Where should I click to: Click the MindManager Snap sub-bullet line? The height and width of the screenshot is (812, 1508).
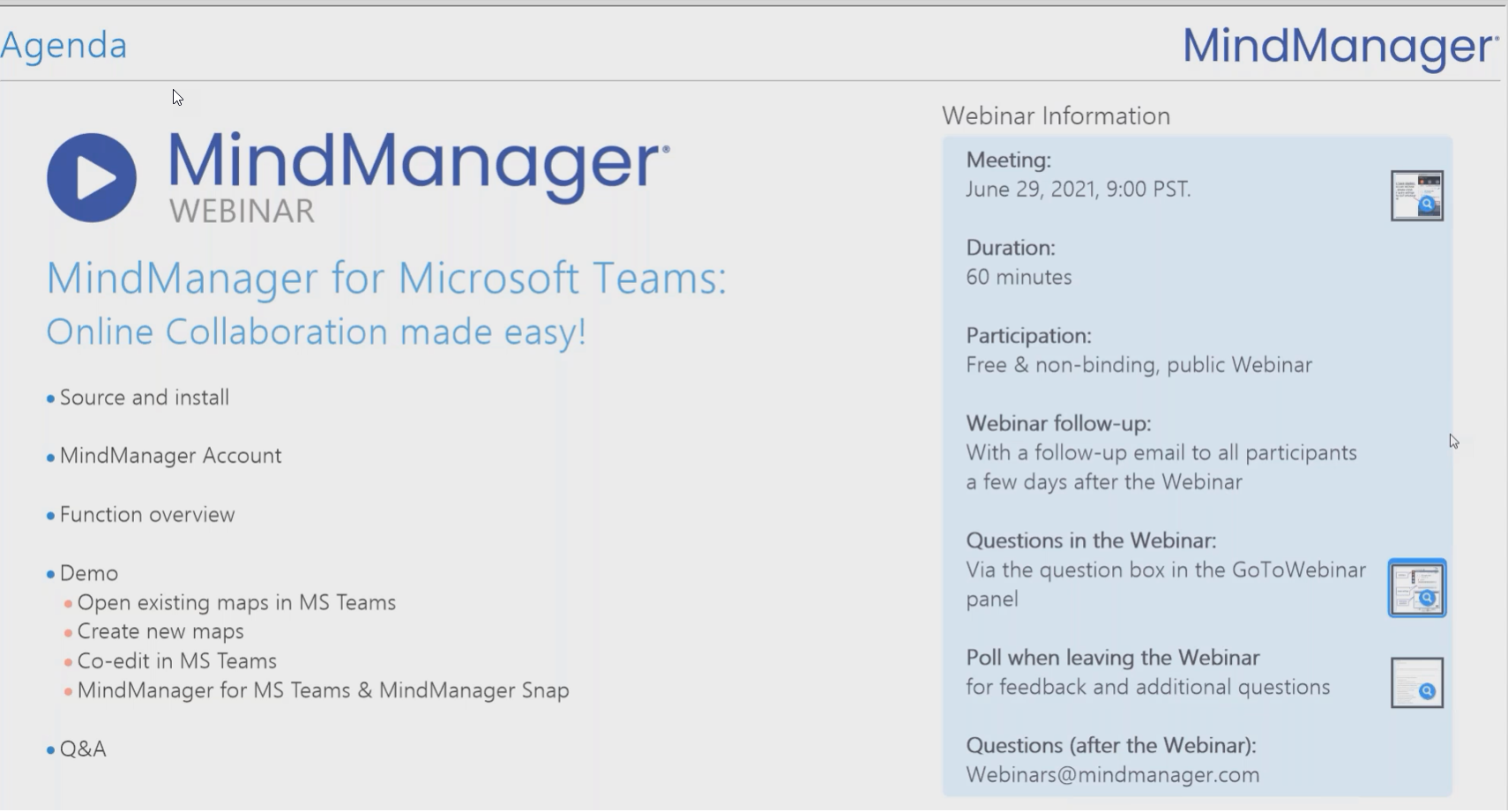(323, 690)
